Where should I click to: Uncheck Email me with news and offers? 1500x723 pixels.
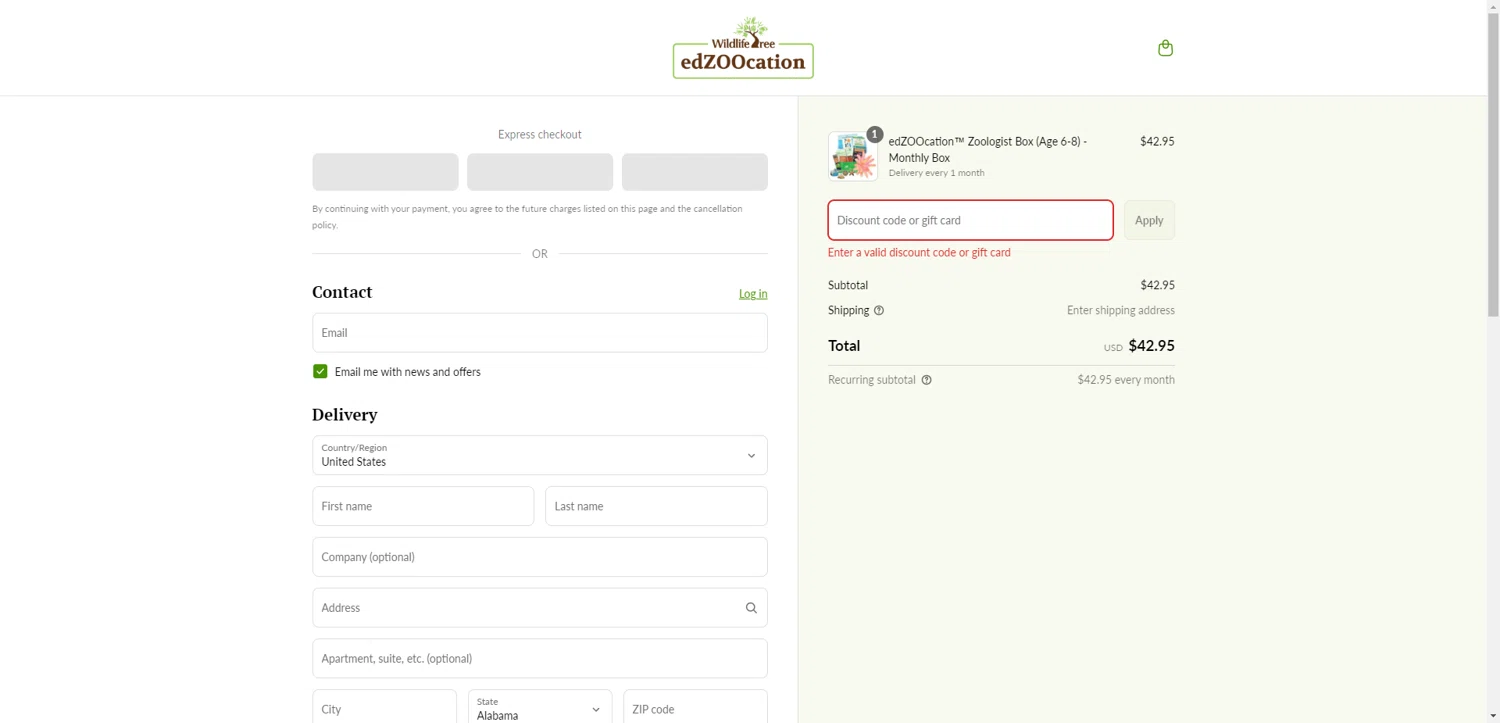320,371
